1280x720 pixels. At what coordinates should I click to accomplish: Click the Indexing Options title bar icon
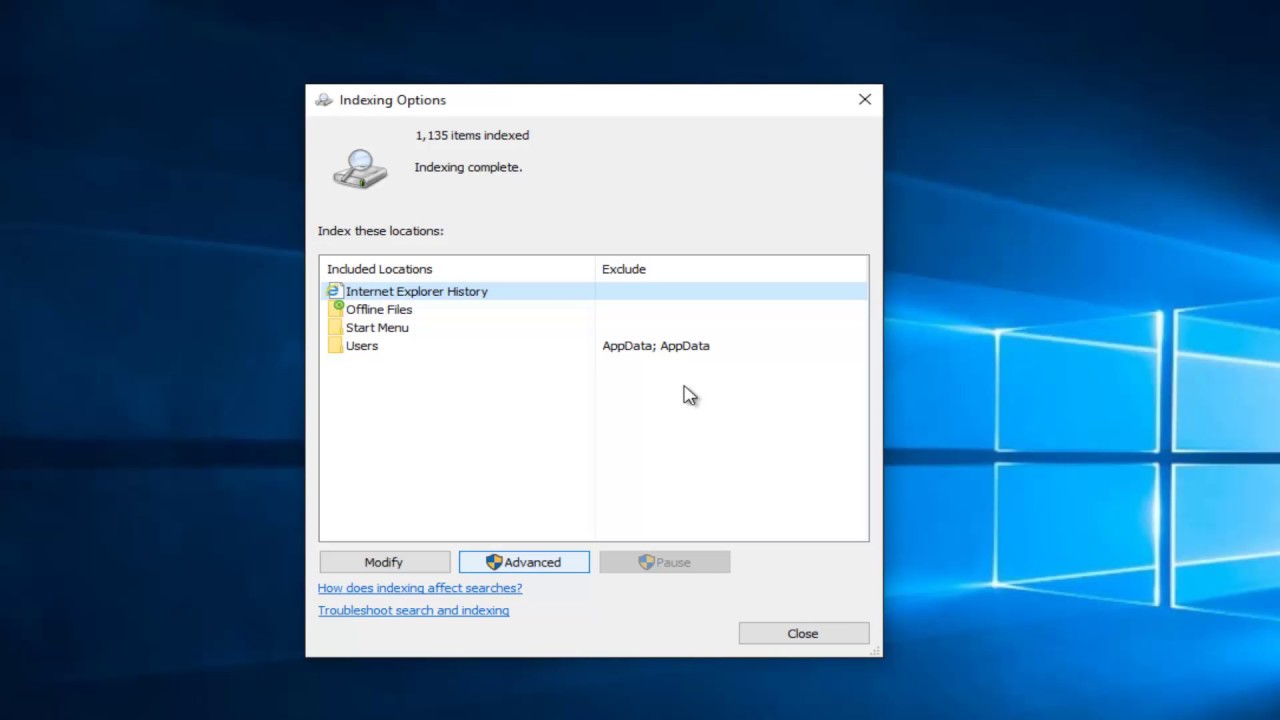[x=323, y=100]
